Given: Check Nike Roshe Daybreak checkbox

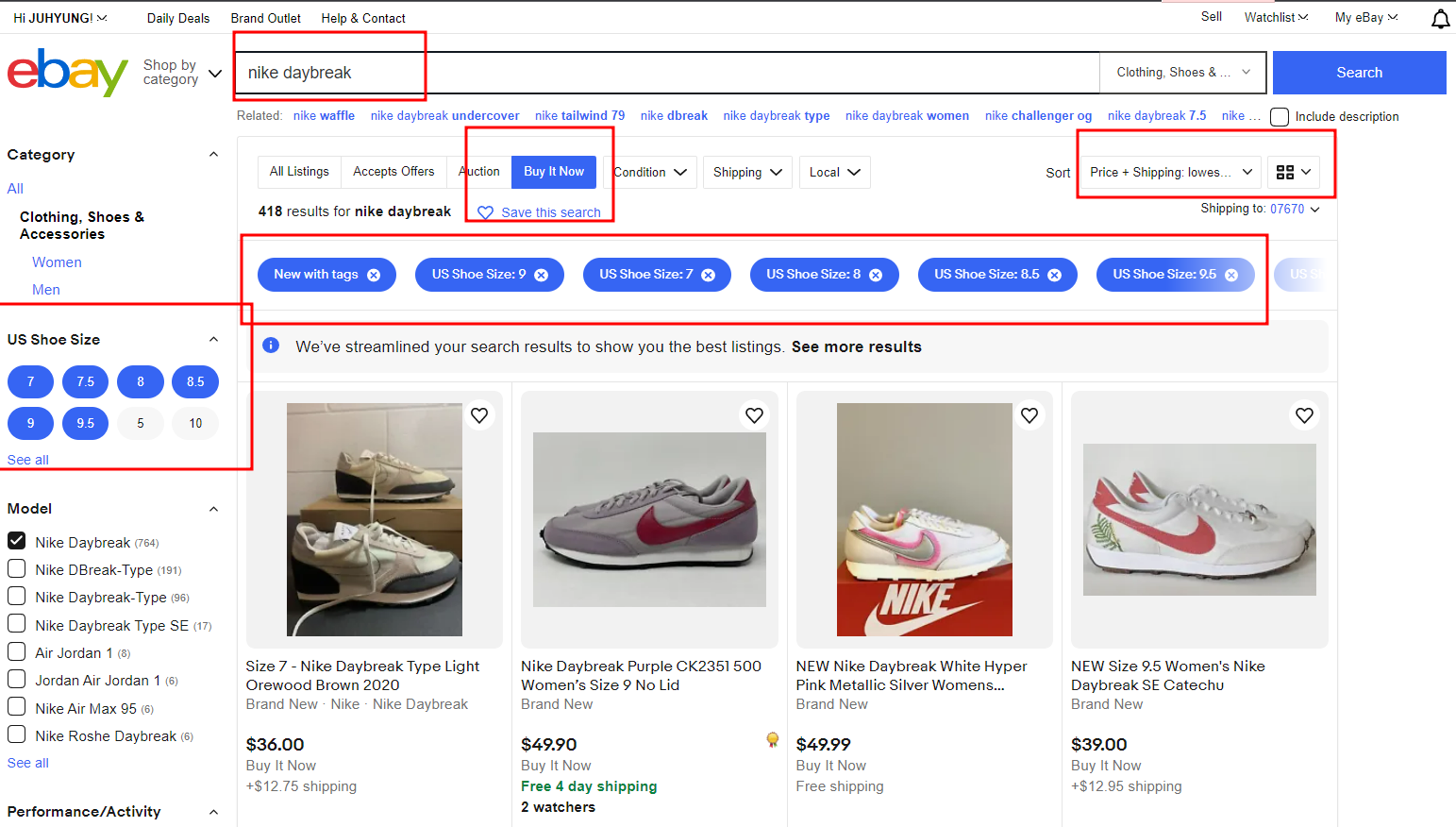Looking at the screenshot, I should point(16,734).
